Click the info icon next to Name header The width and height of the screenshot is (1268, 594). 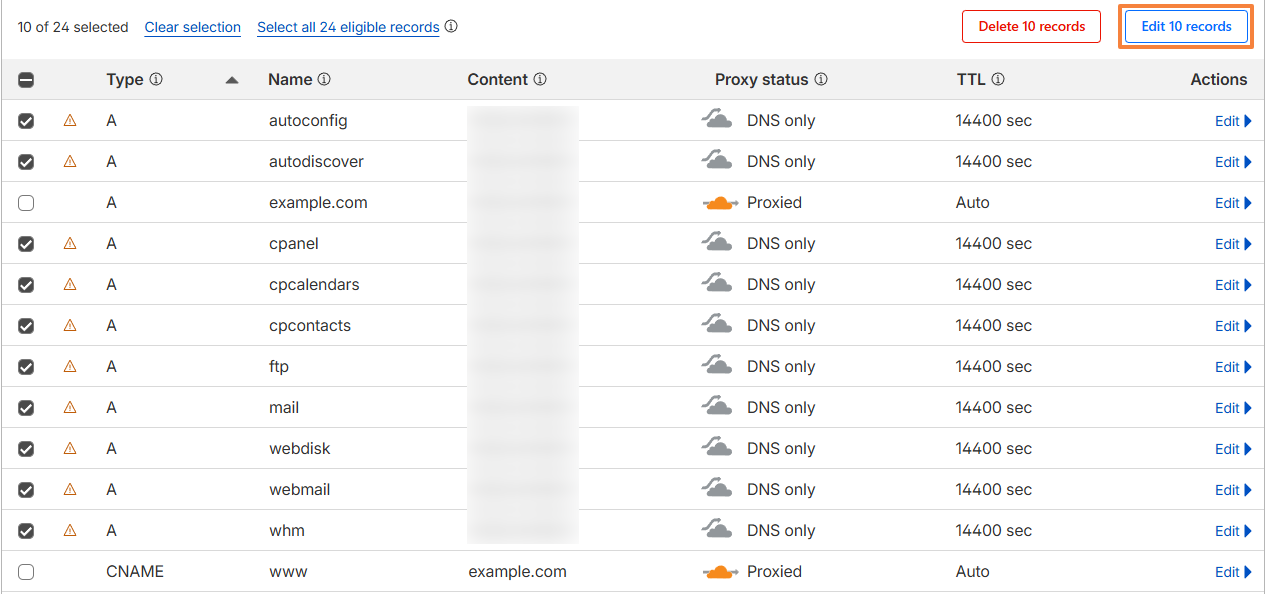pyautogui.click(x=324, y=80)
